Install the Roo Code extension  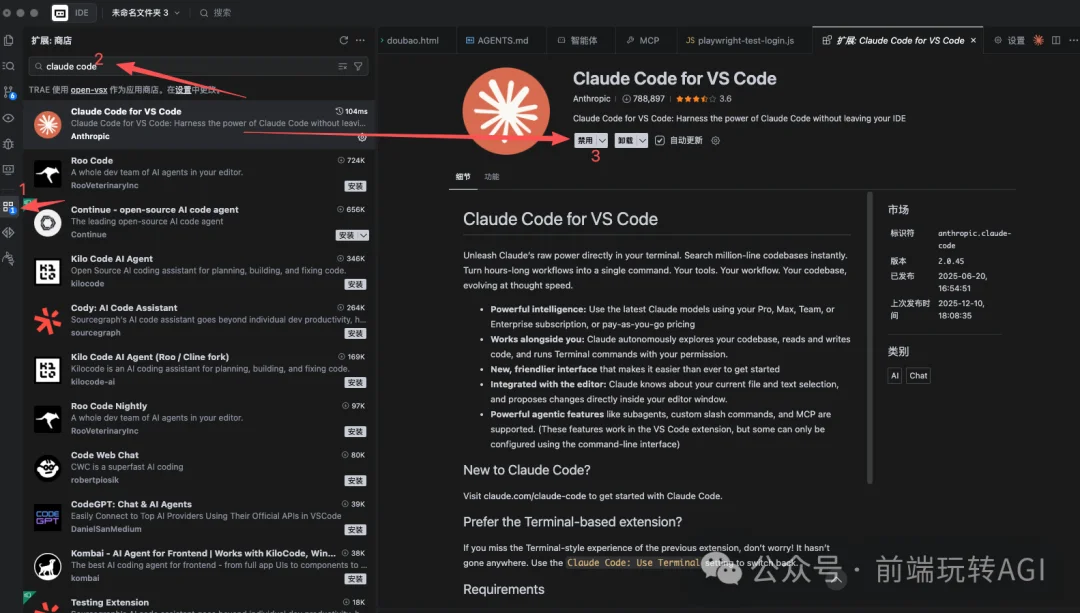tap(355, 186)
